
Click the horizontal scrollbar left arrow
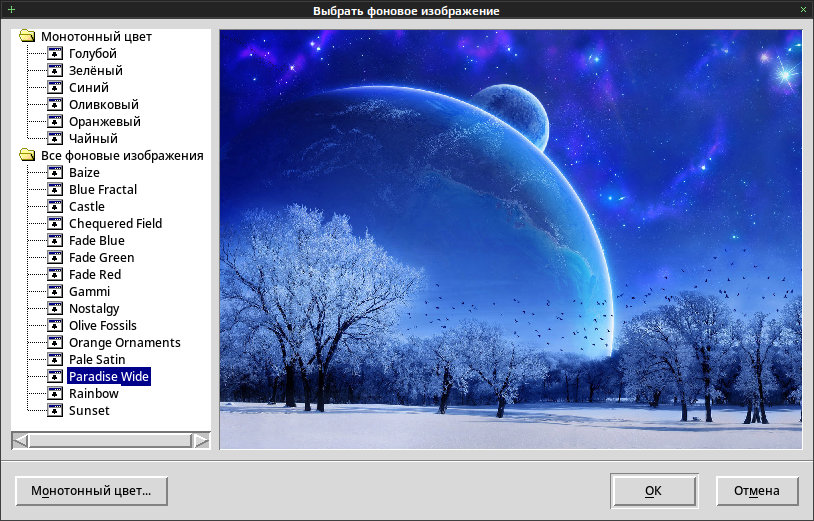pyautogui.click(x=20, y=441)
